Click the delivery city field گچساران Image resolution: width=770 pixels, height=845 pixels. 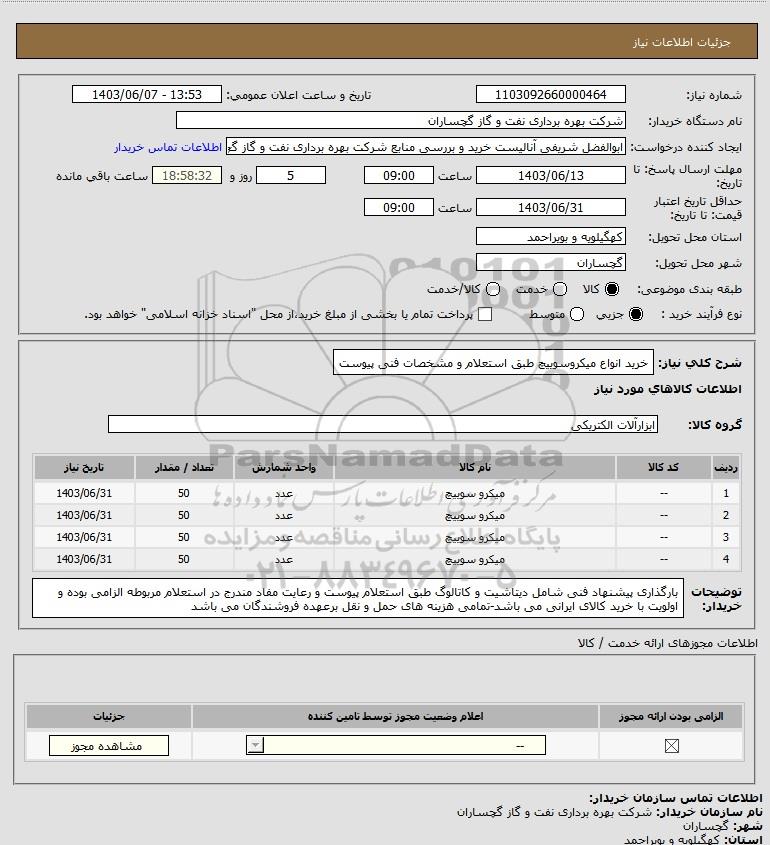pos(551,262)
